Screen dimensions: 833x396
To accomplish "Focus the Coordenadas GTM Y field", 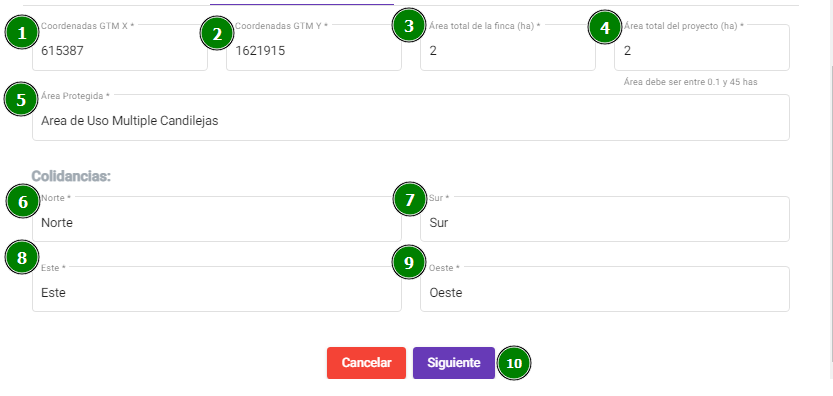I will click(314, 48).
